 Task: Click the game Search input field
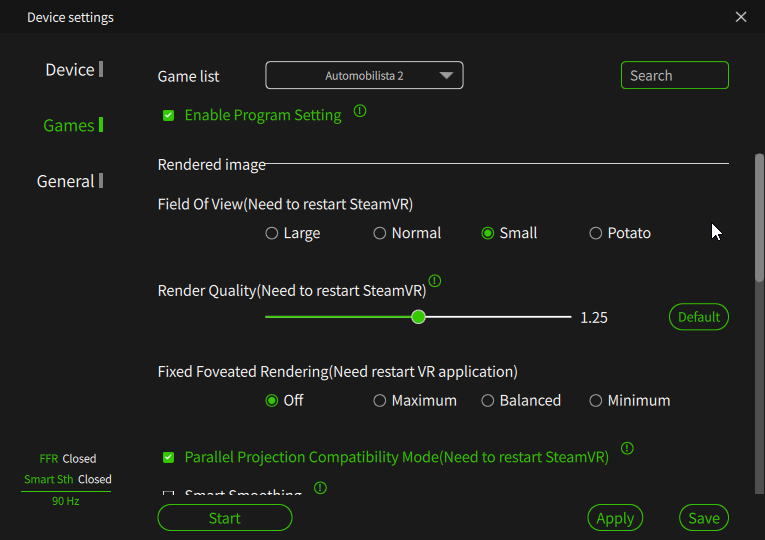(x=674, y=75)
